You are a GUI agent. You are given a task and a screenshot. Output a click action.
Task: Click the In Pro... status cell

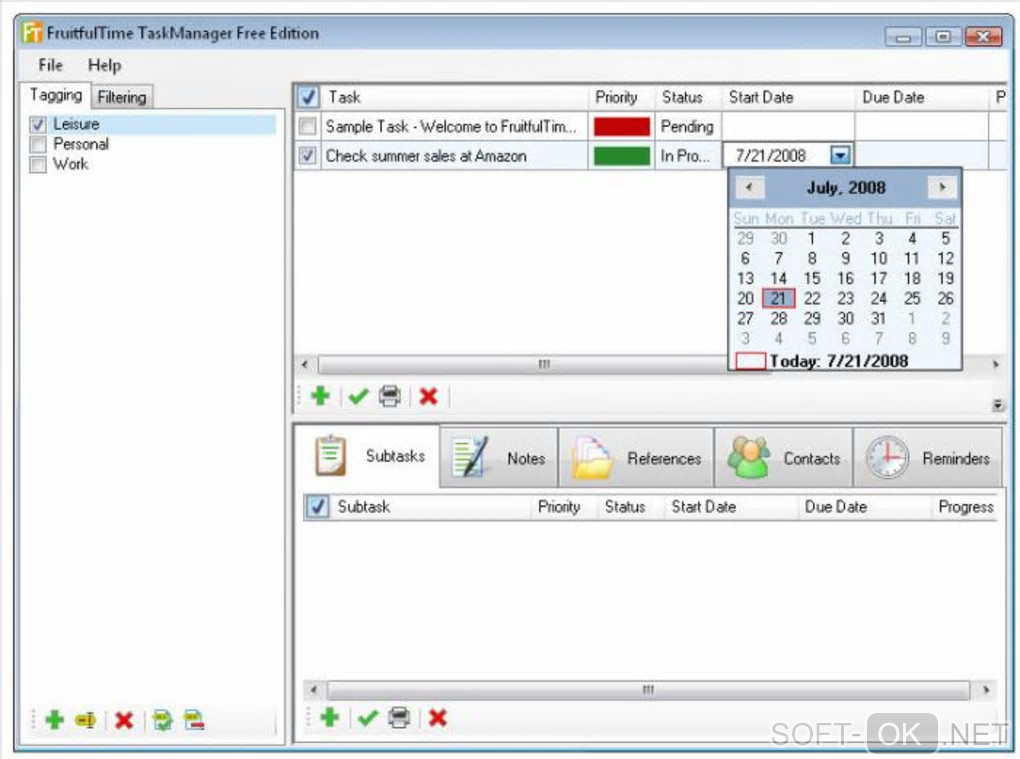(688, 155)
